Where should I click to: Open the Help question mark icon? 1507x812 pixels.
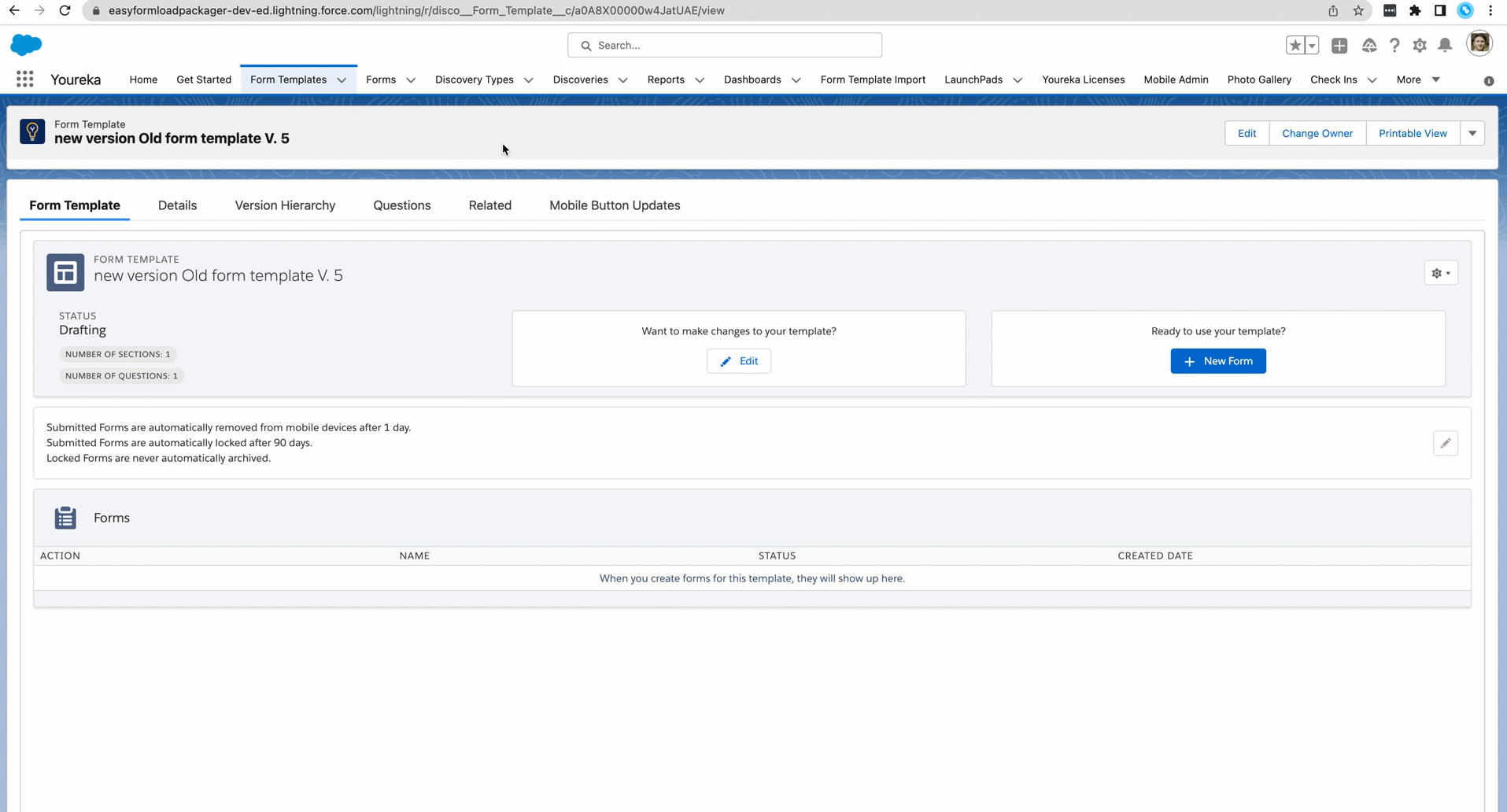1394,46
